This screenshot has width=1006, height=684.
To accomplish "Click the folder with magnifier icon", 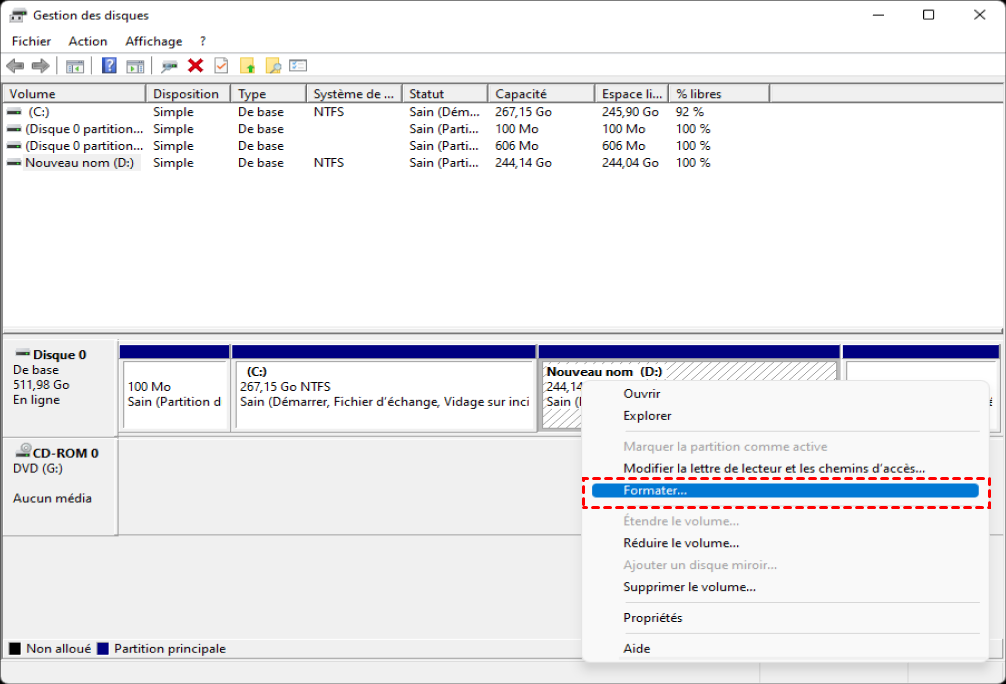I will click(x=272, y=66).
